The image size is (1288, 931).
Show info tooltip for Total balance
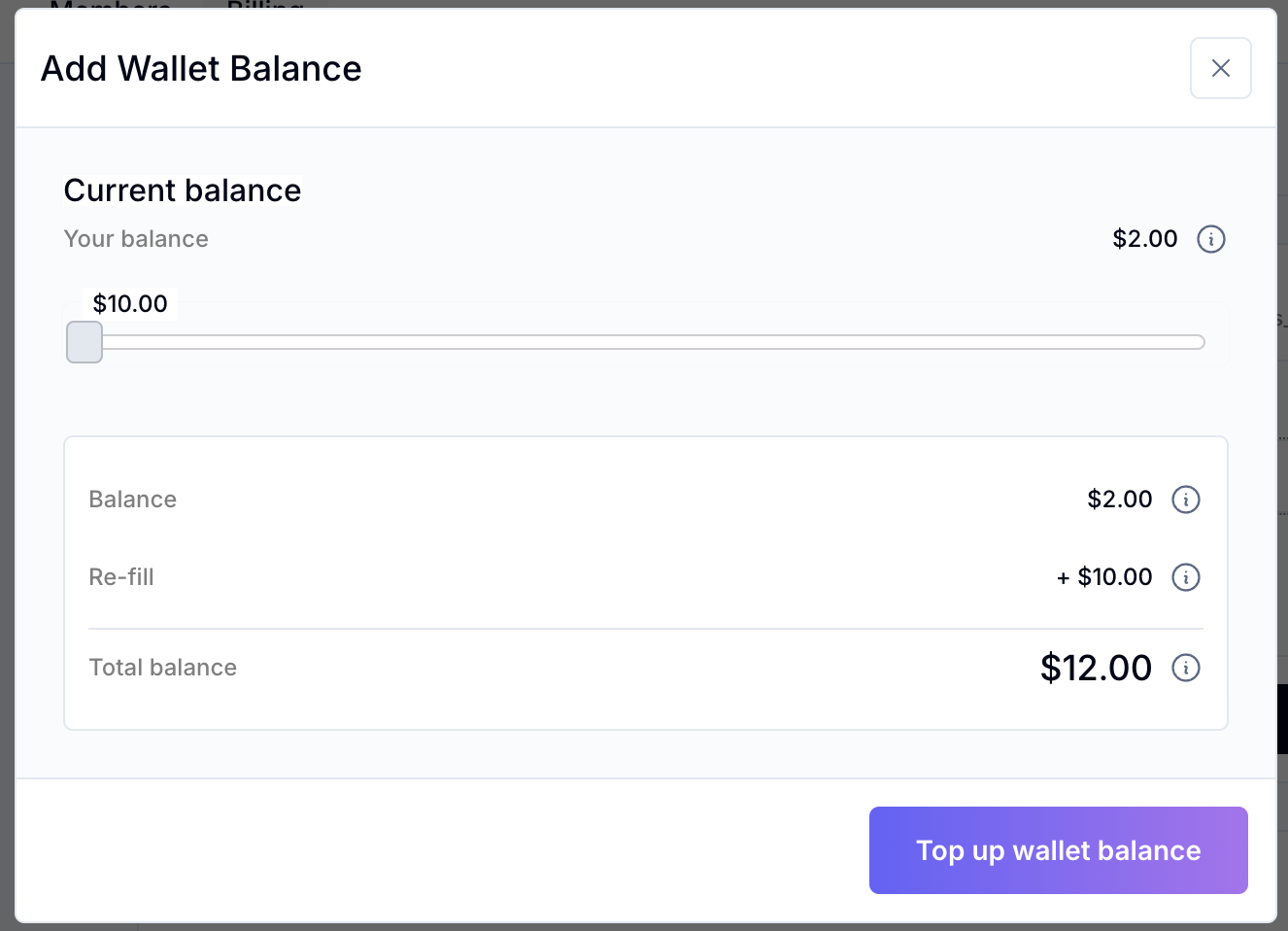click(x=1185, y=668)
